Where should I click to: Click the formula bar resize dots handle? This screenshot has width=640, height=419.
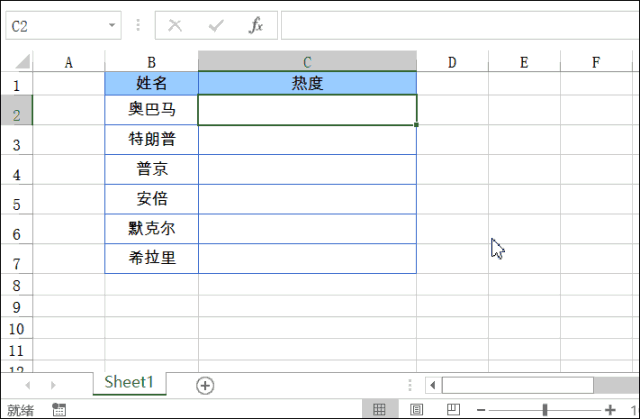(138, 25)
